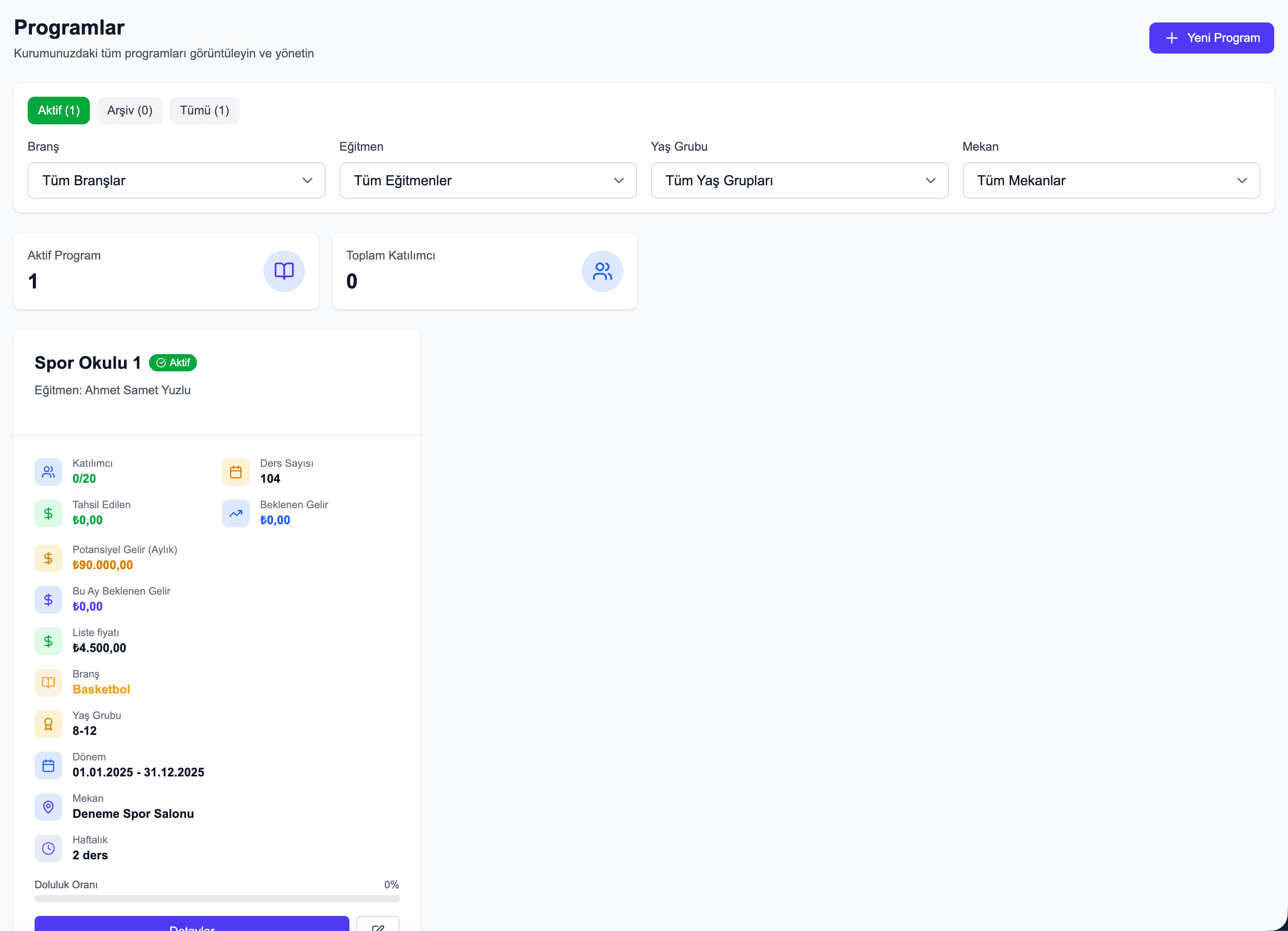Open the Tüm Branşlar dropdown
This screenshot has height=931, width=1288.
(x=176, y=180)
